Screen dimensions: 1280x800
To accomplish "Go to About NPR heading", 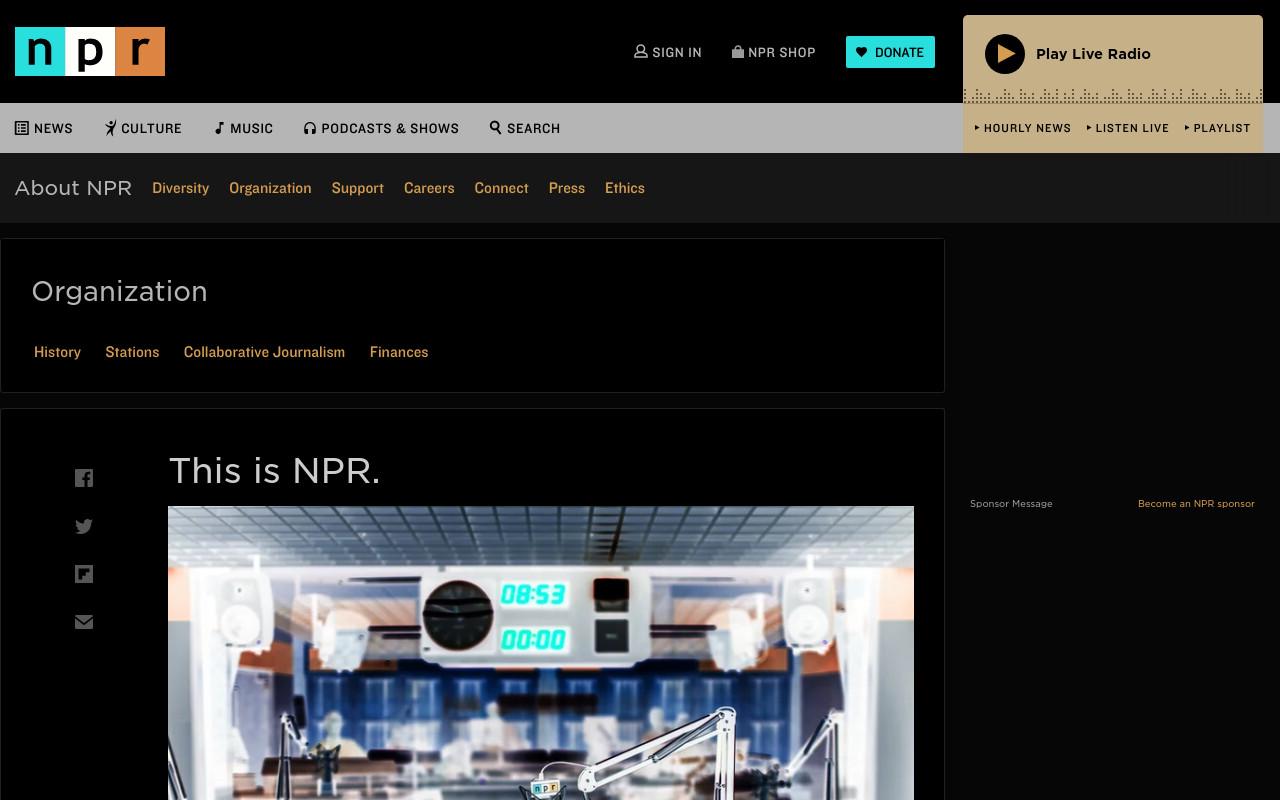I will tap(73, 188).
